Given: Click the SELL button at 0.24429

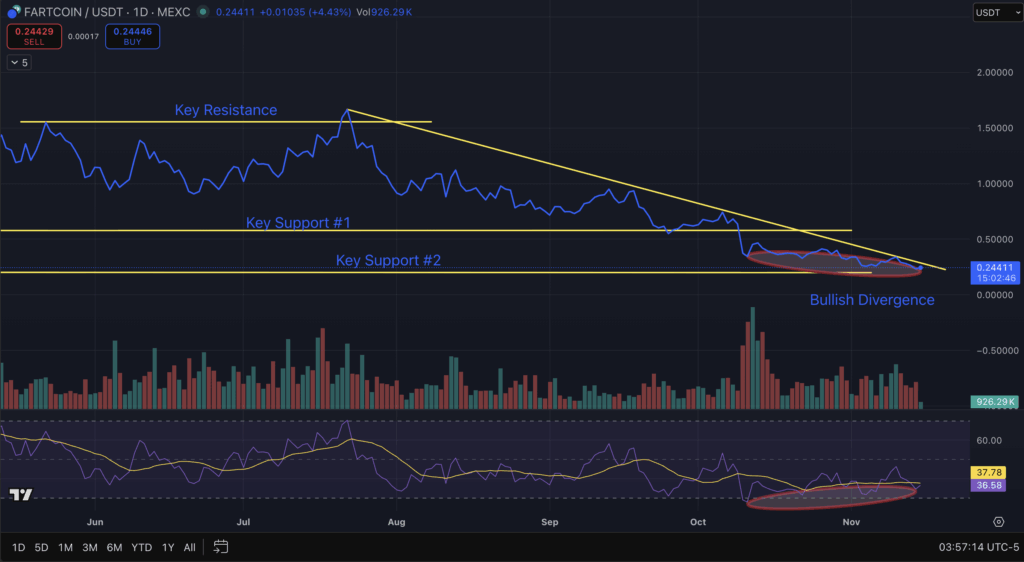Looking at the screenshot, I should (x=33, y=37).
